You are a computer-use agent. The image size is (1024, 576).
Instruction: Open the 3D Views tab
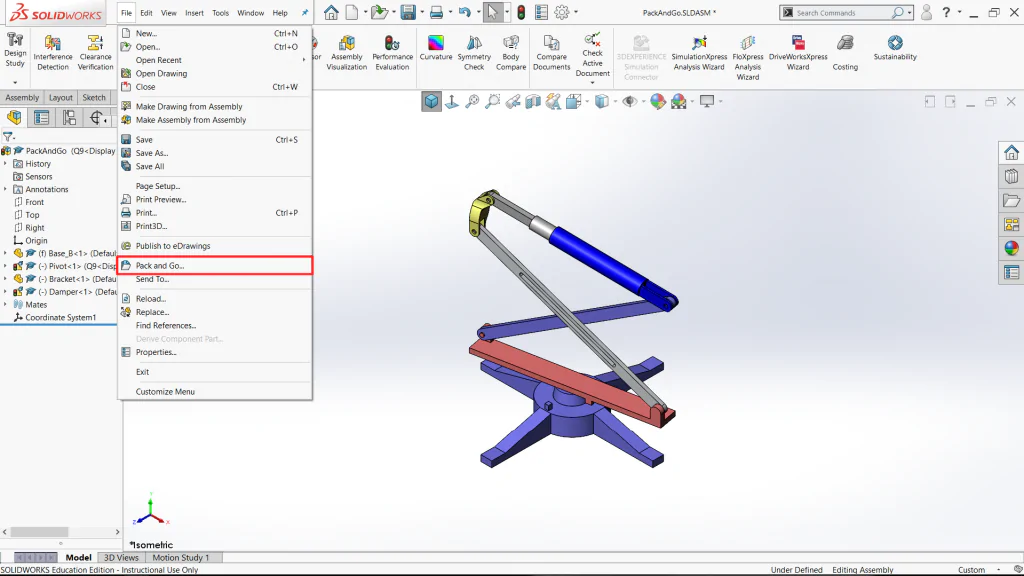(121, 558)
